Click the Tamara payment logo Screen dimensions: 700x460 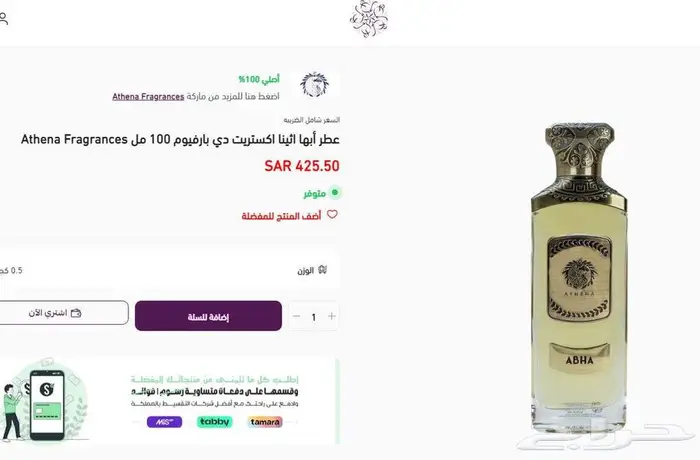coord(264,422)
